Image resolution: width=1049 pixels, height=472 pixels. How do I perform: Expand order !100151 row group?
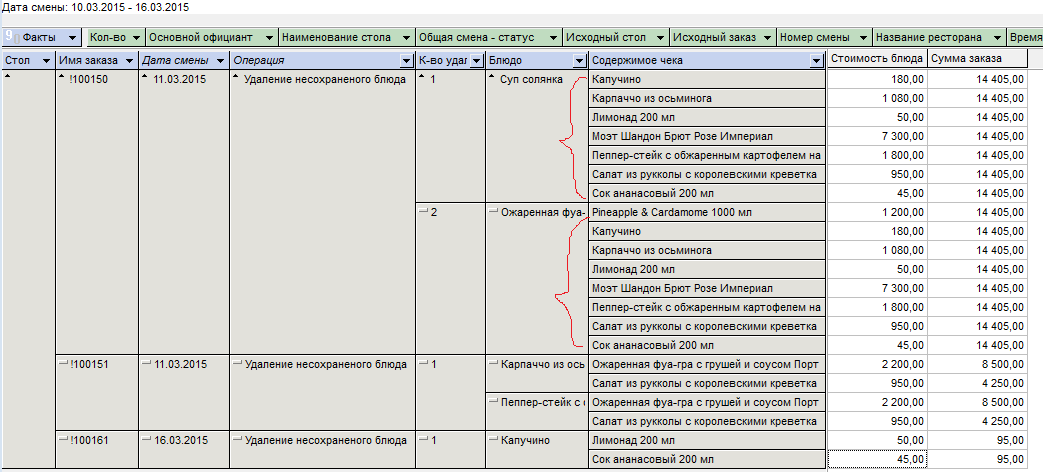tap(64, 364)
